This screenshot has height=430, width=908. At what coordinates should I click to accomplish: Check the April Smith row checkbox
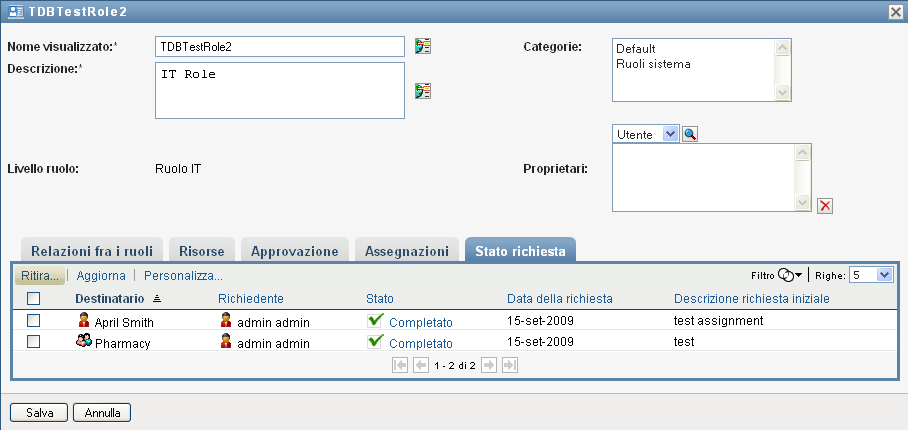pos(33,321)
